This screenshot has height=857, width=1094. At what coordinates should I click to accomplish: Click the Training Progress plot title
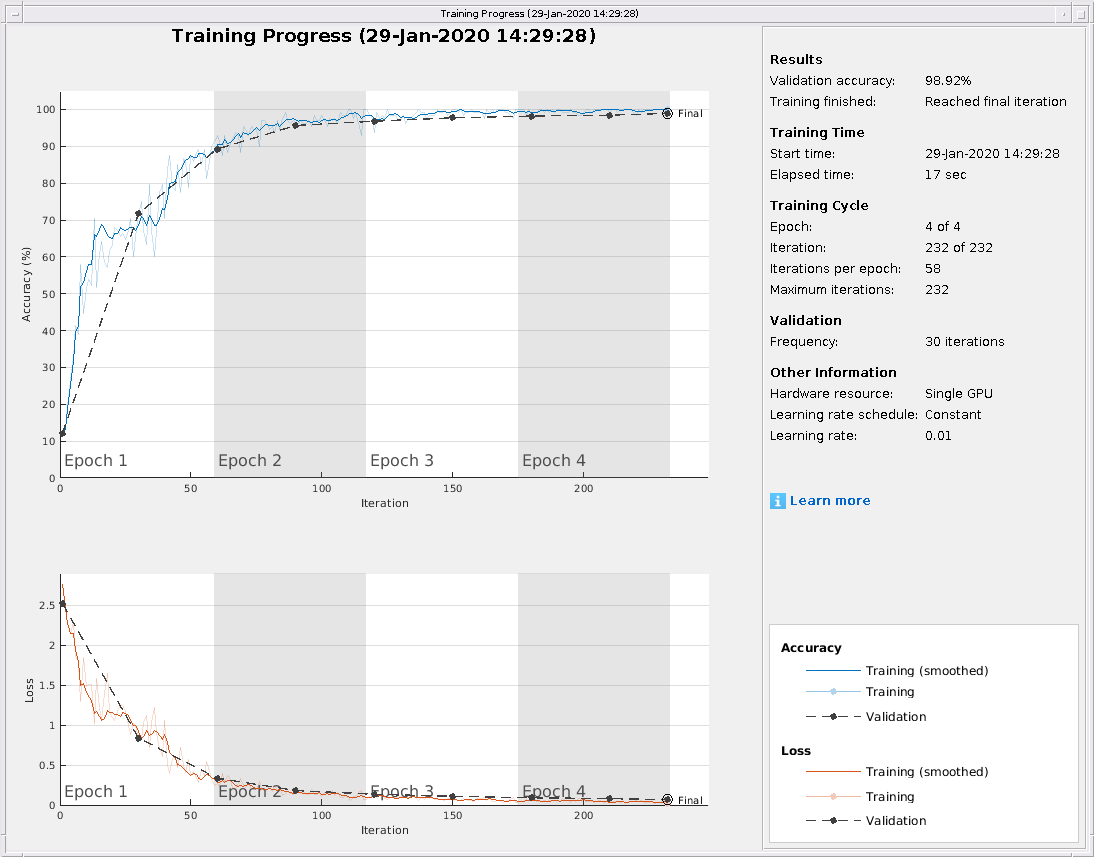384,36
